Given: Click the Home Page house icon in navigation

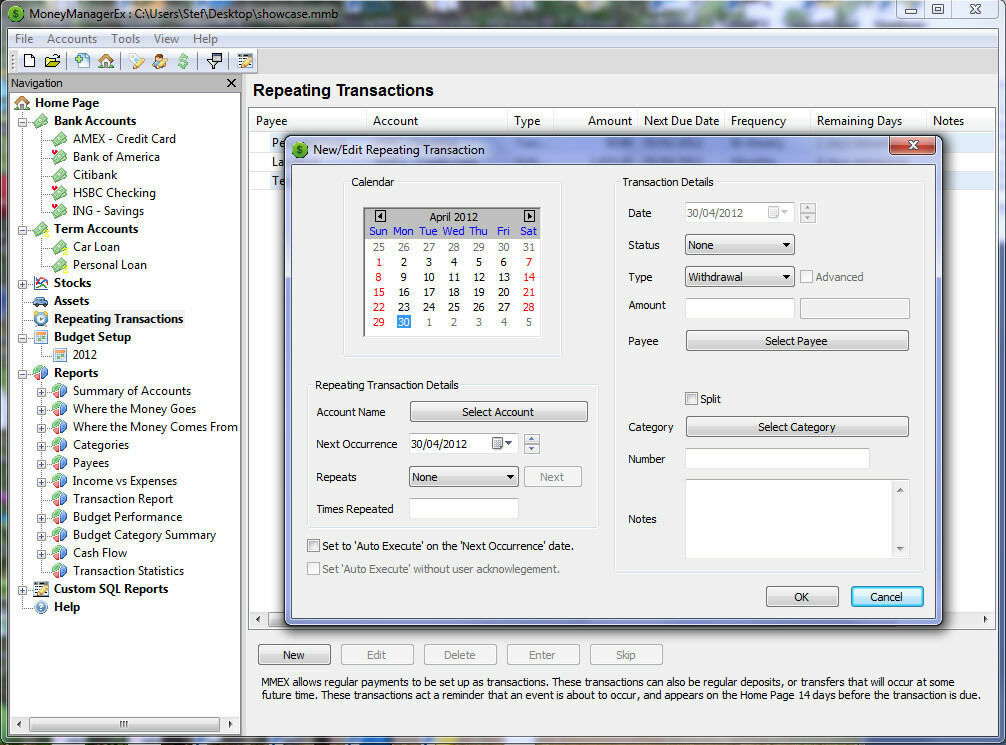Looking at the screenshot, I should [22, 103].
